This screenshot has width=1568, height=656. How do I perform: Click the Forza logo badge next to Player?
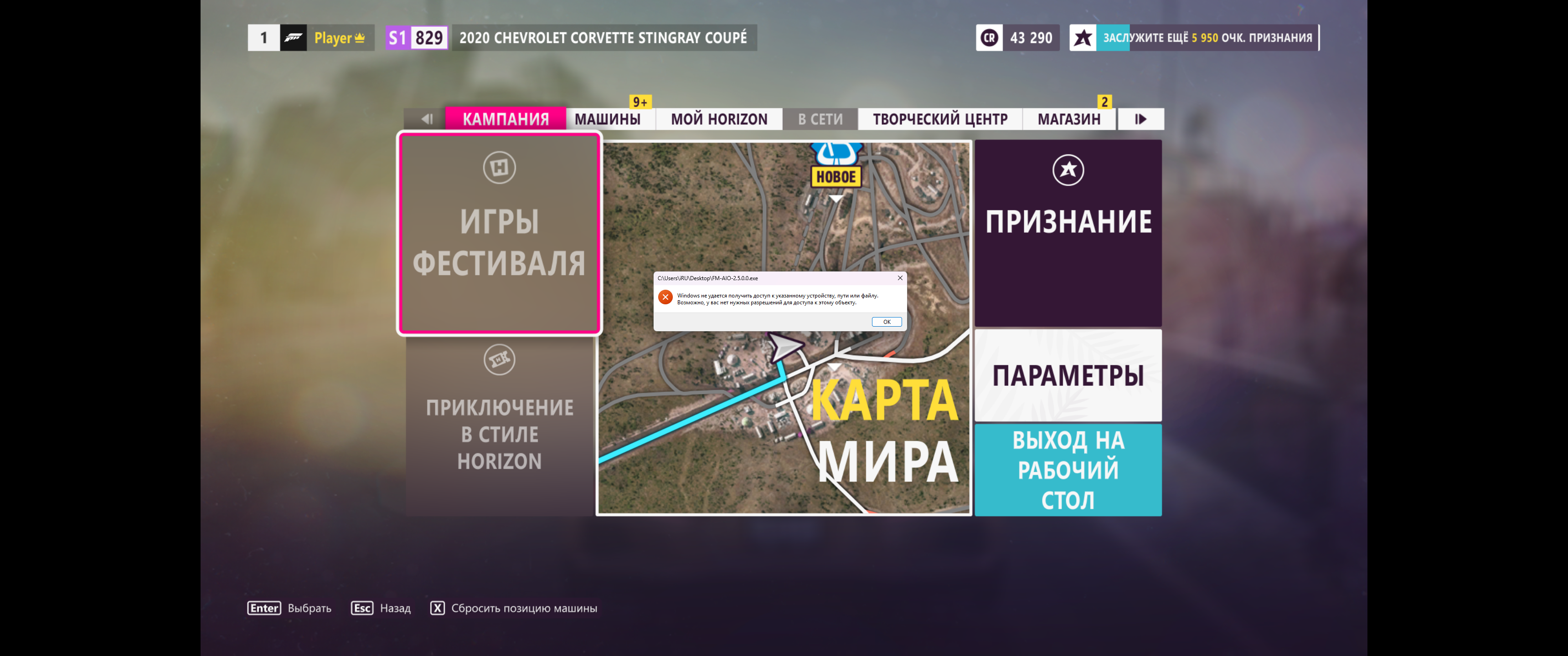[294, 38]
